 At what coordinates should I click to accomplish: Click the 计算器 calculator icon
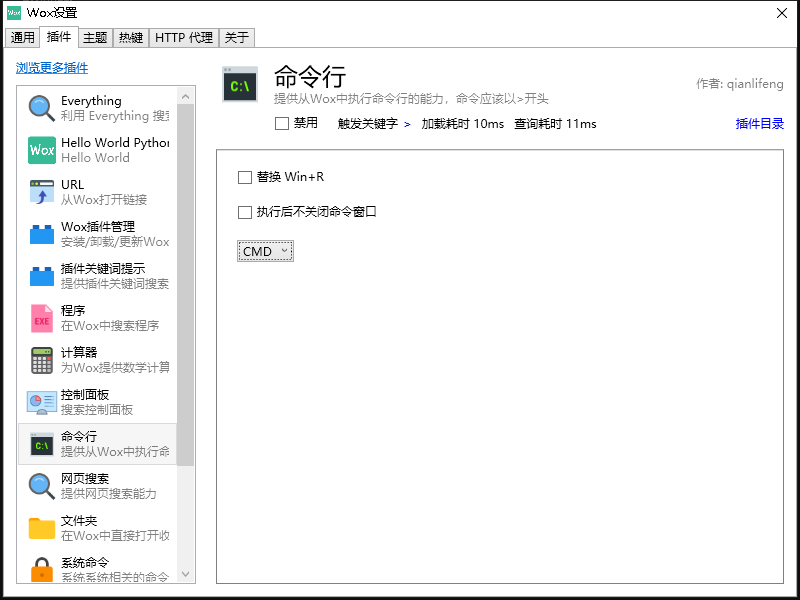(x=41, y=360)
